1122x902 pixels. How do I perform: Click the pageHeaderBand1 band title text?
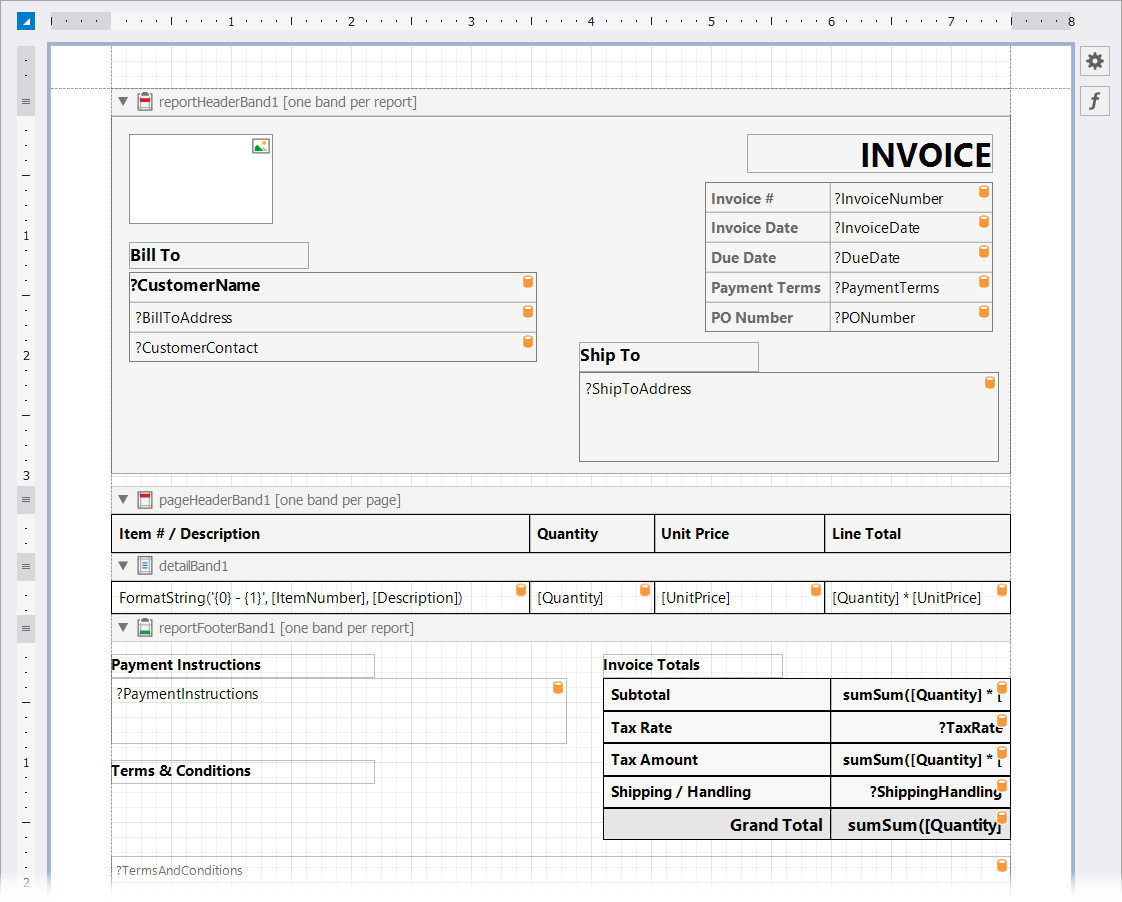pyautogui.click(x=280, y=499)
